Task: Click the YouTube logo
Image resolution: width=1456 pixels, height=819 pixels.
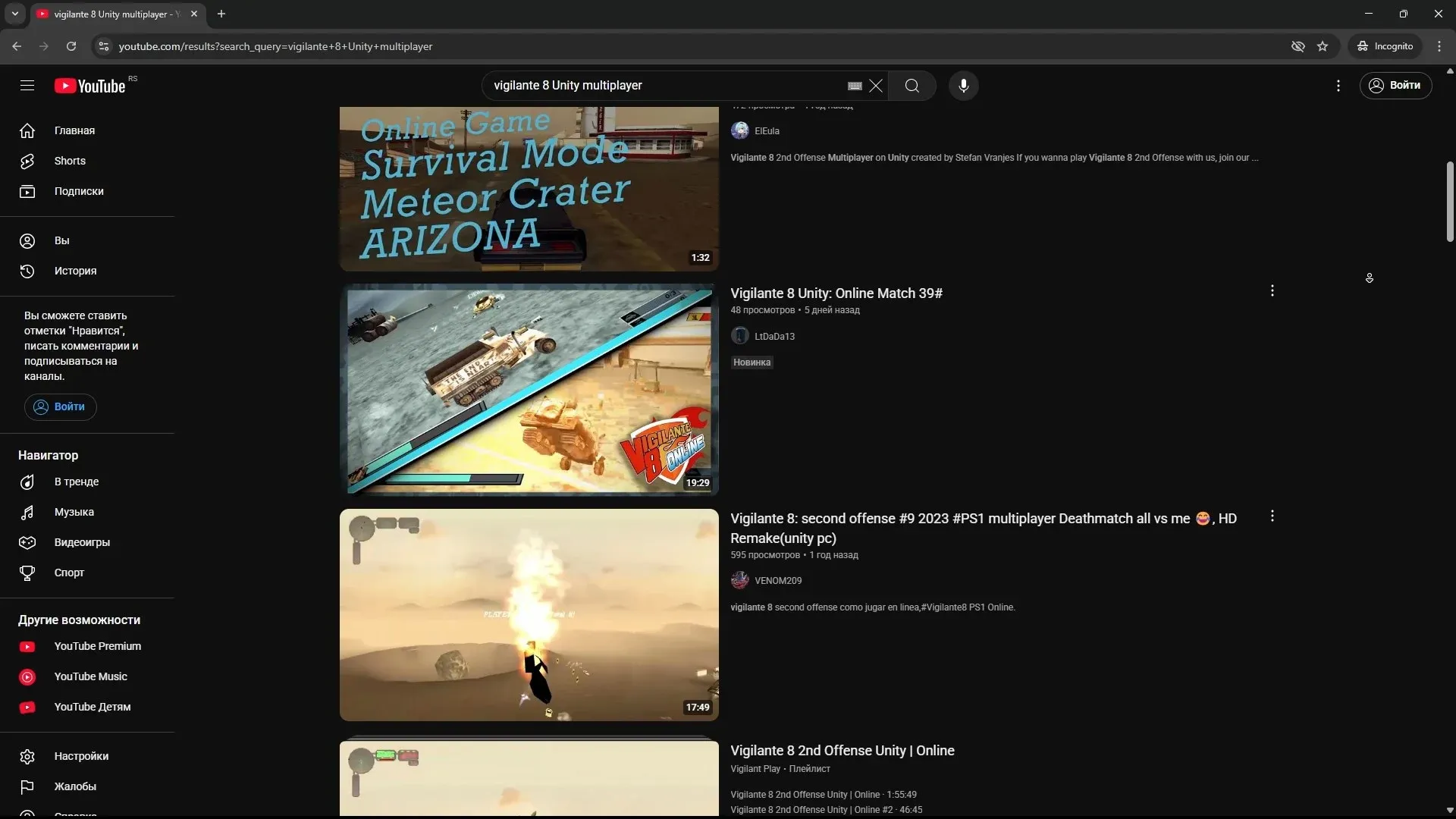Action: point(89,86)
